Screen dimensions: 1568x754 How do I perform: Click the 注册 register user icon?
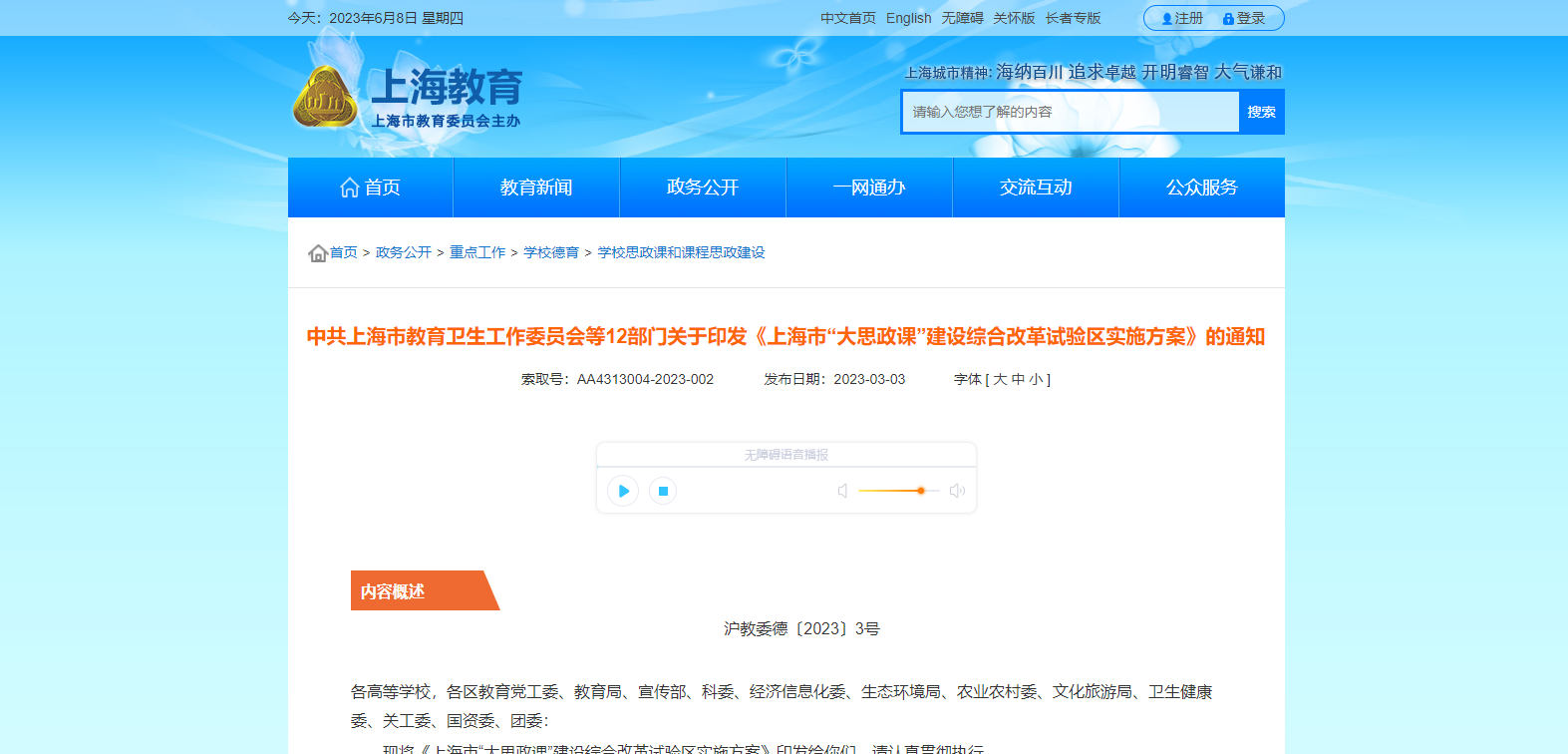click(1167, 19)
